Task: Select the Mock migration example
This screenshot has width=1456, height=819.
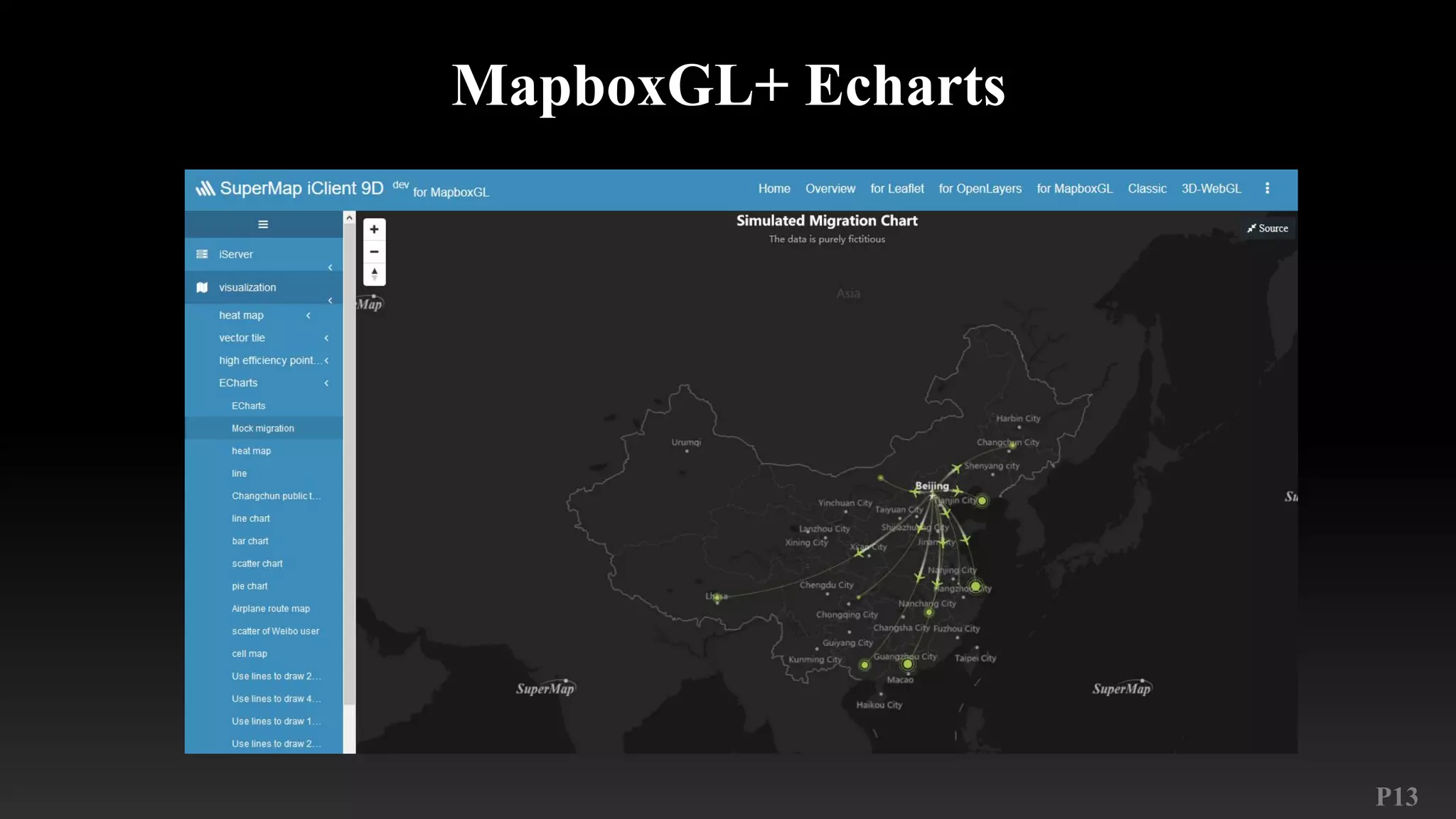Action: [x=263, y=429]
